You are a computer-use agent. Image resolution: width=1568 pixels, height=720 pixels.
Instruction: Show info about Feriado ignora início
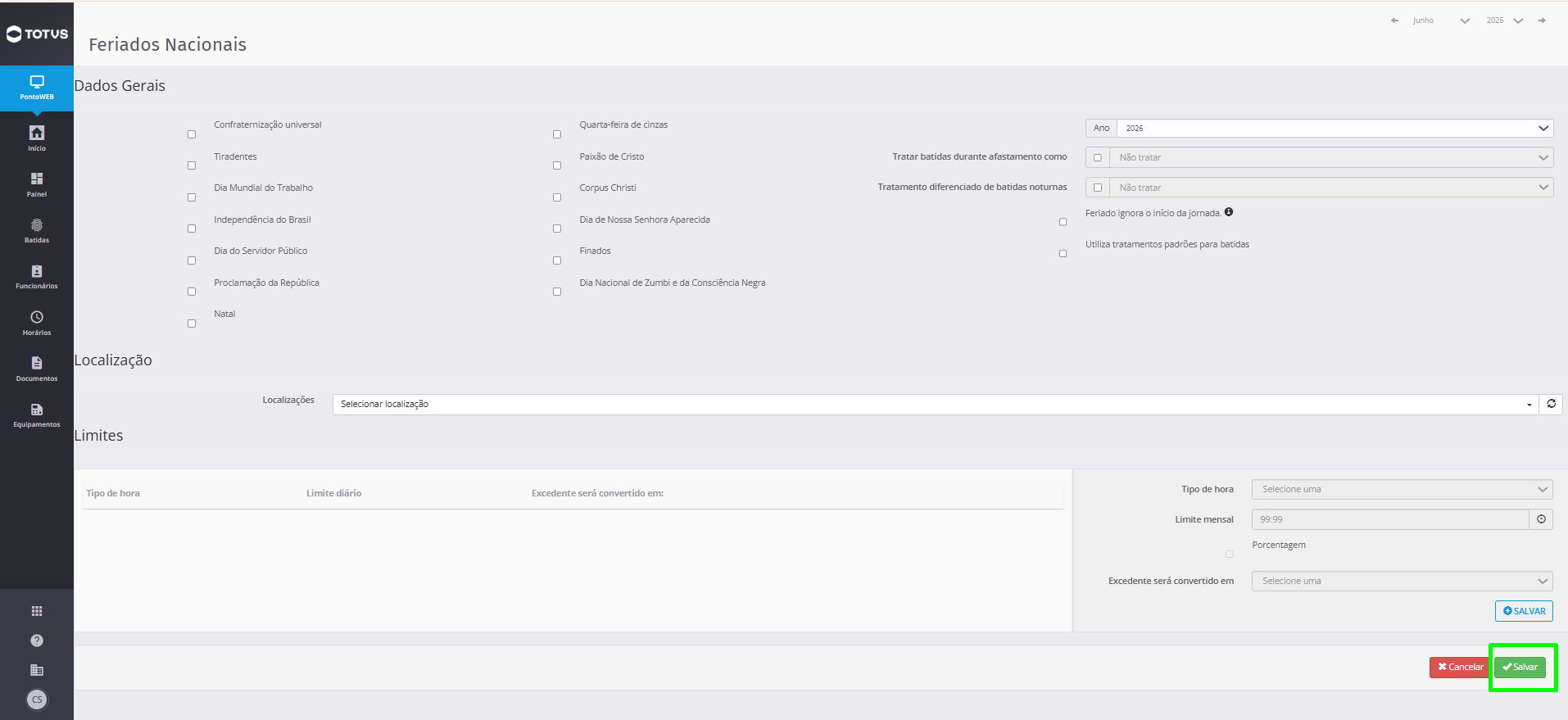click(x=1229, y=212)
